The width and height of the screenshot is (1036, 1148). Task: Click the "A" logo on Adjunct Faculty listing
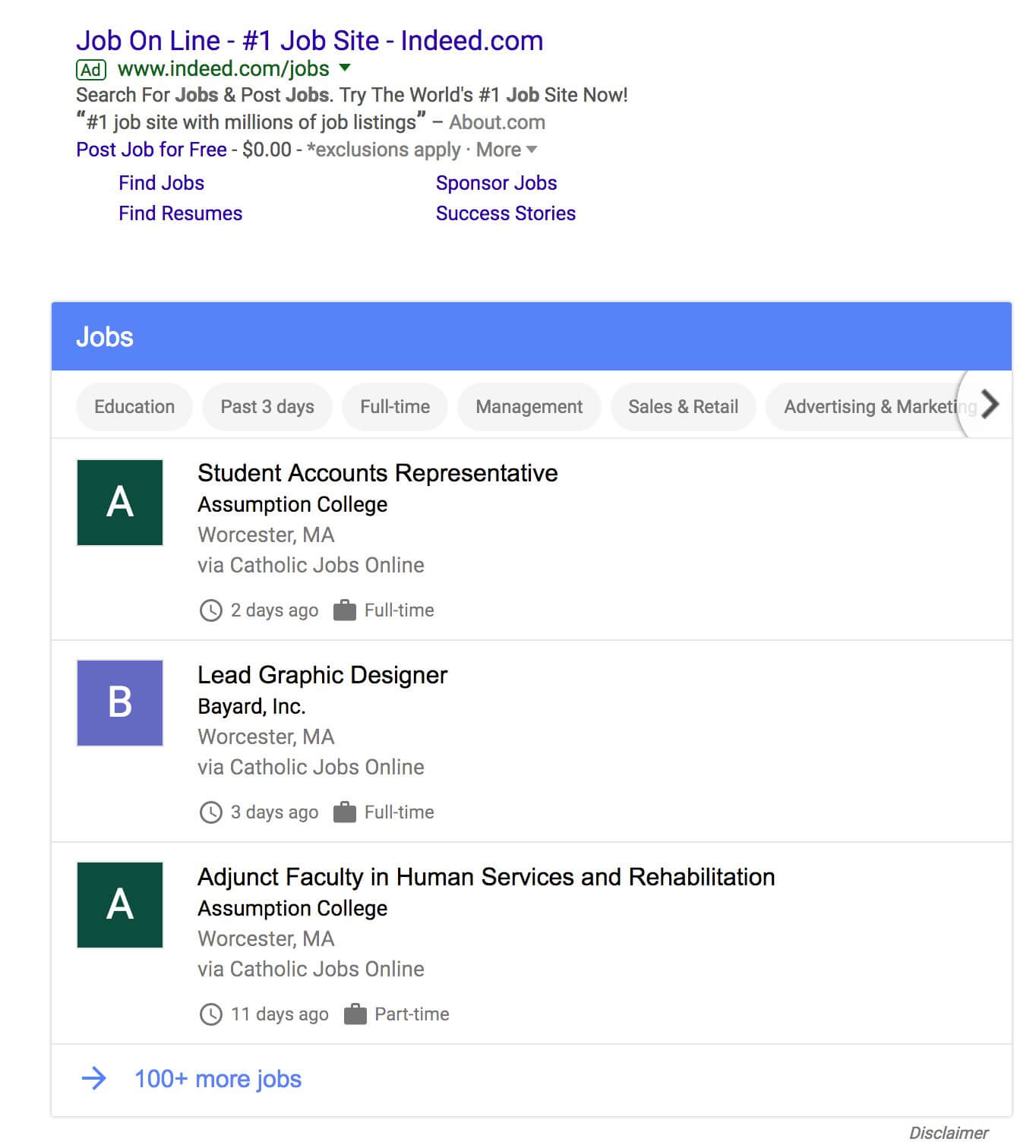coord(119,905)
